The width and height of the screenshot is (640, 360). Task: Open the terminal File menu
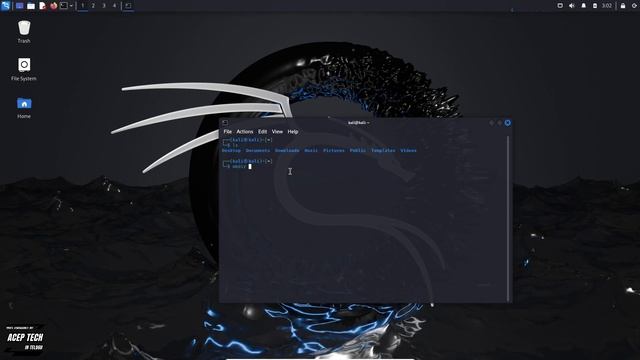pyautogui.click(x=227, y=132)
